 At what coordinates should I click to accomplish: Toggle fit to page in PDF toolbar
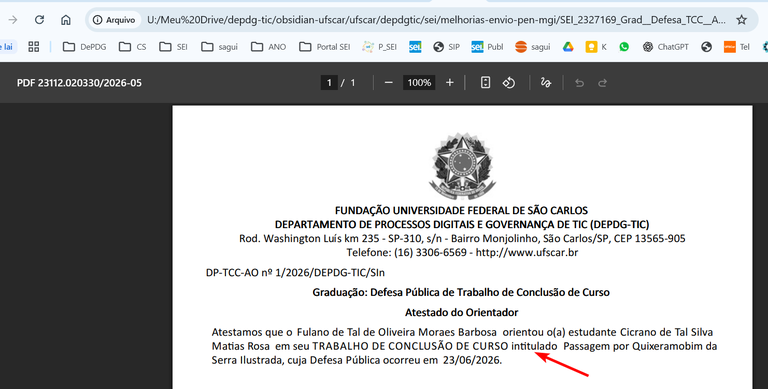[485, 83]
